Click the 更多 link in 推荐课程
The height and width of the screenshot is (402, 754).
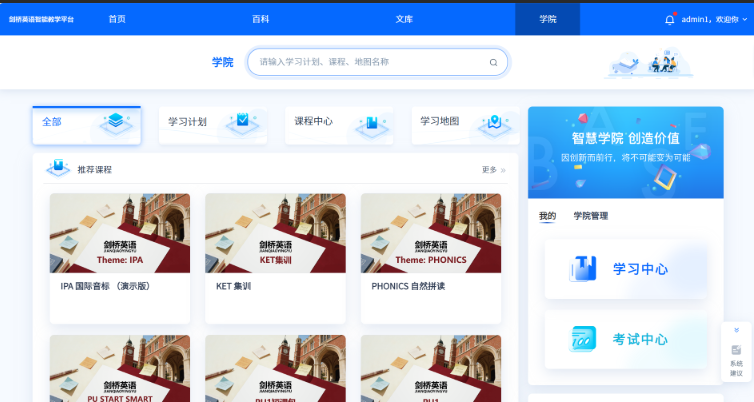[493, 170]
